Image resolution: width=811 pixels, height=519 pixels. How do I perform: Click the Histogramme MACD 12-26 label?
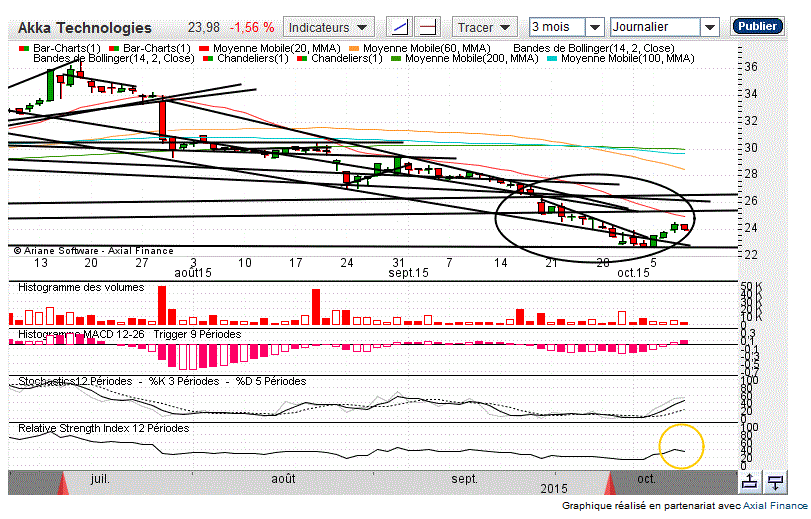point(81,334)
